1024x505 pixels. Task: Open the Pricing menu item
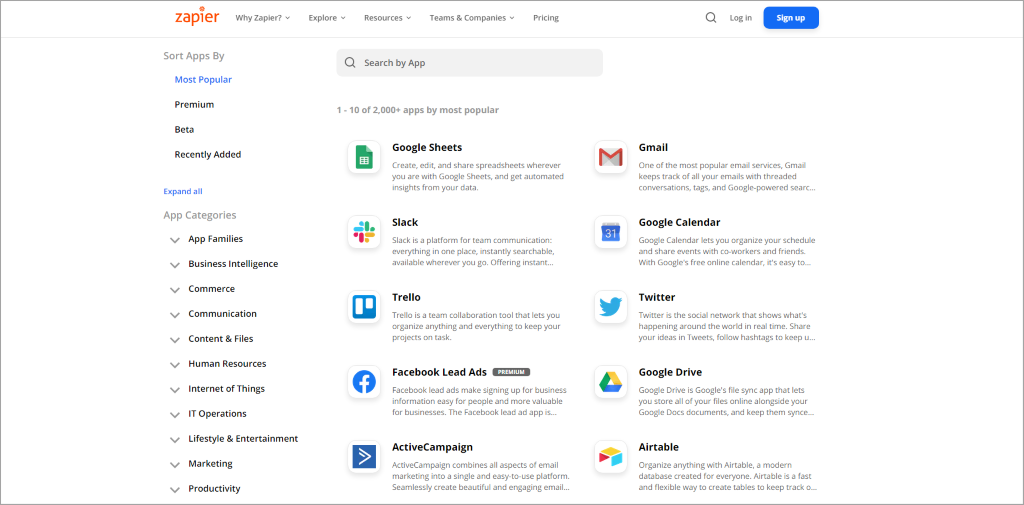tap(546, 18)
